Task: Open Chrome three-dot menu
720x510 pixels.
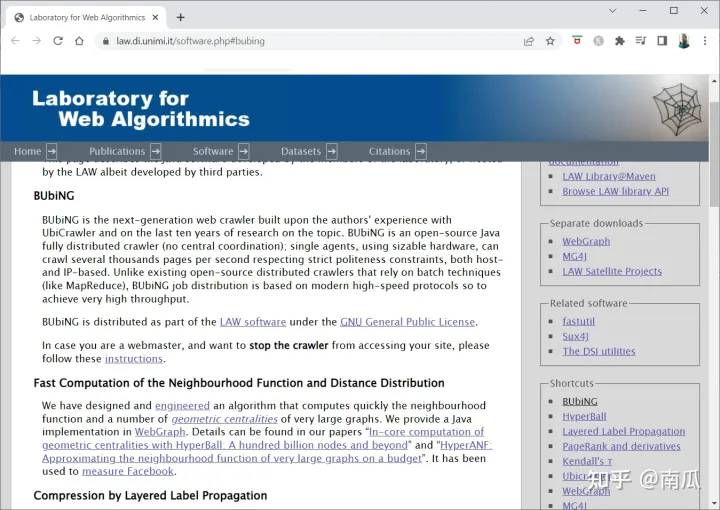Action: [x=705, y=41]
